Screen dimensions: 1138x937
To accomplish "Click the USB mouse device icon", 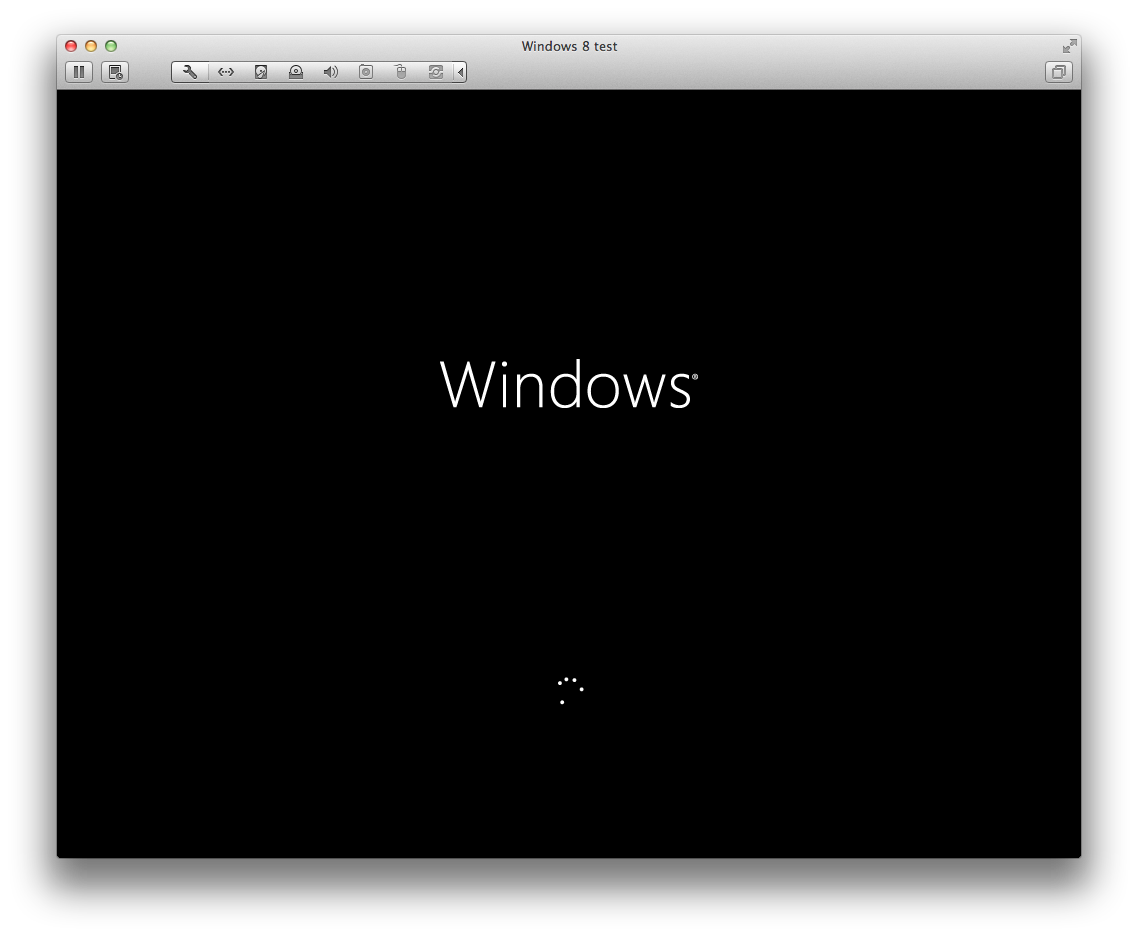I will click(401, 72).
